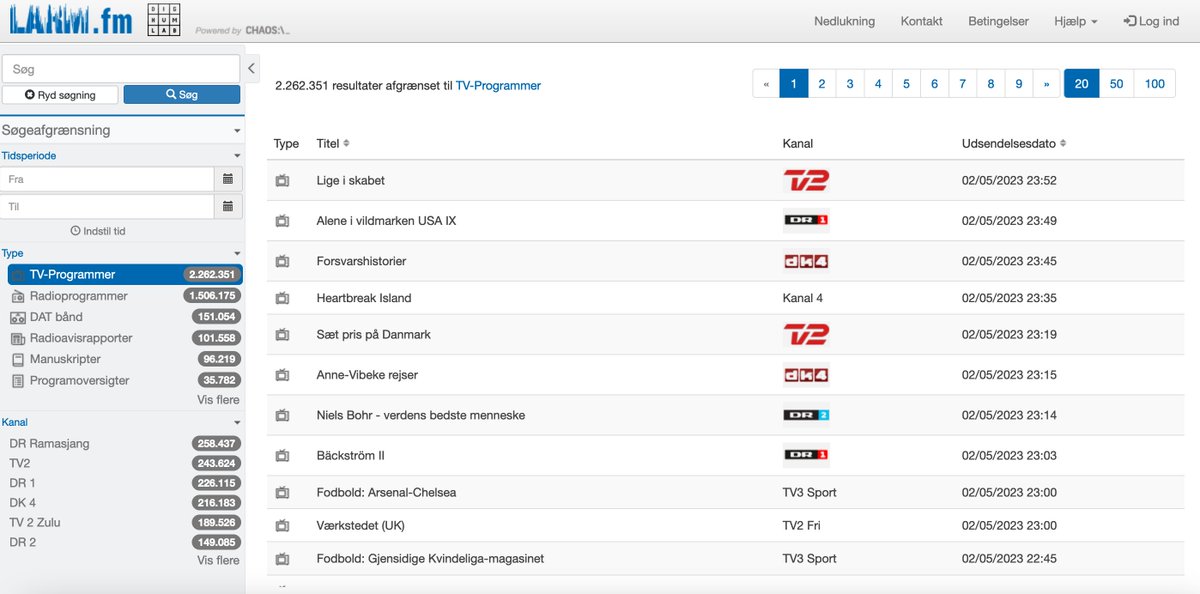Click the Søg search button
The height and width of the screenshot is (594, 1200).
[x=181, y=95]
